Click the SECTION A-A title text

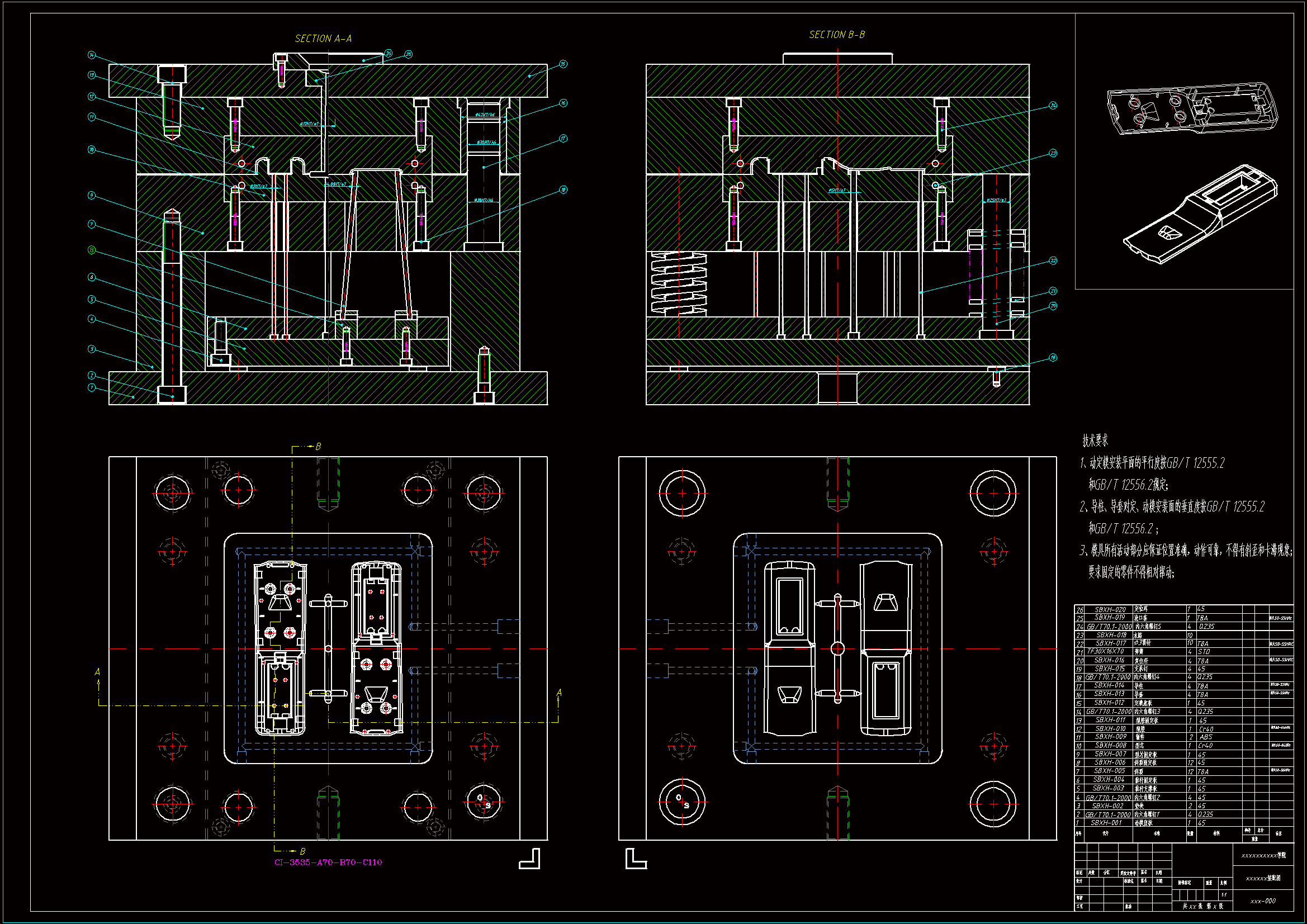click(323, 39)
